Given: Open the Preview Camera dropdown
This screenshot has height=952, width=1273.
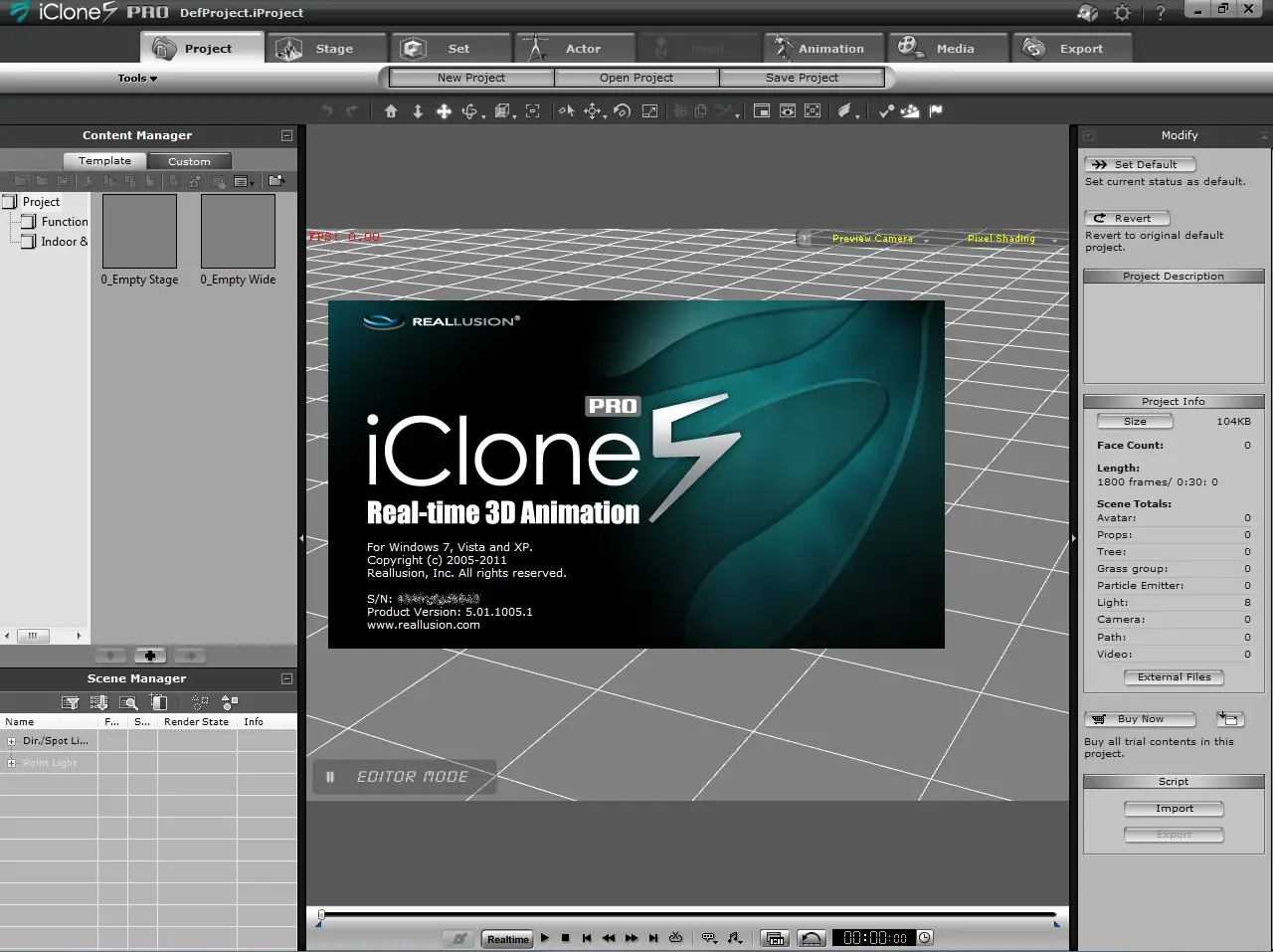Looking at the screenshot, I should (879, 239).
